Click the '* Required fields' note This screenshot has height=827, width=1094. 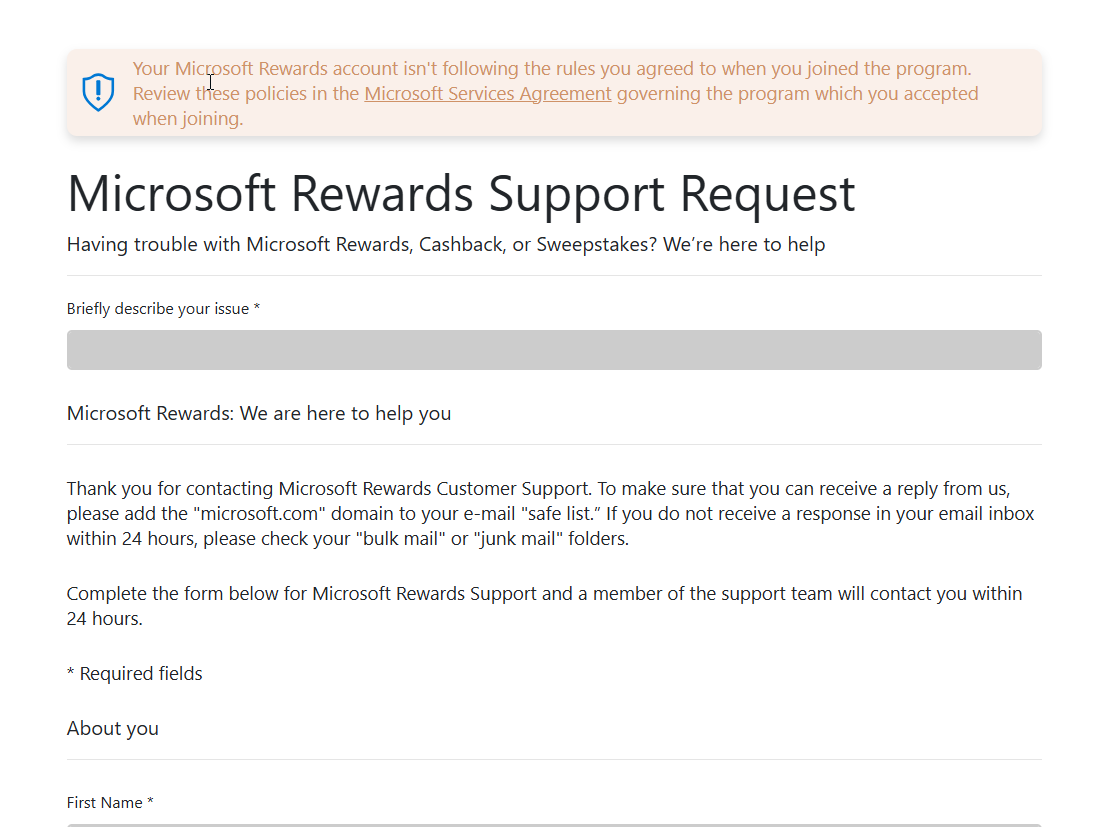tap(134, 673)
